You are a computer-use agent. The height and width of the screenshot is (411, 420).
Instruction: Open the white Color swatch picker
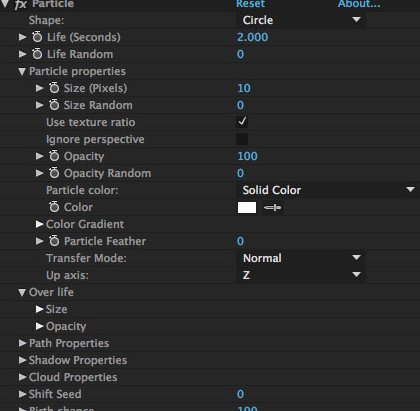tap(247, 207)
